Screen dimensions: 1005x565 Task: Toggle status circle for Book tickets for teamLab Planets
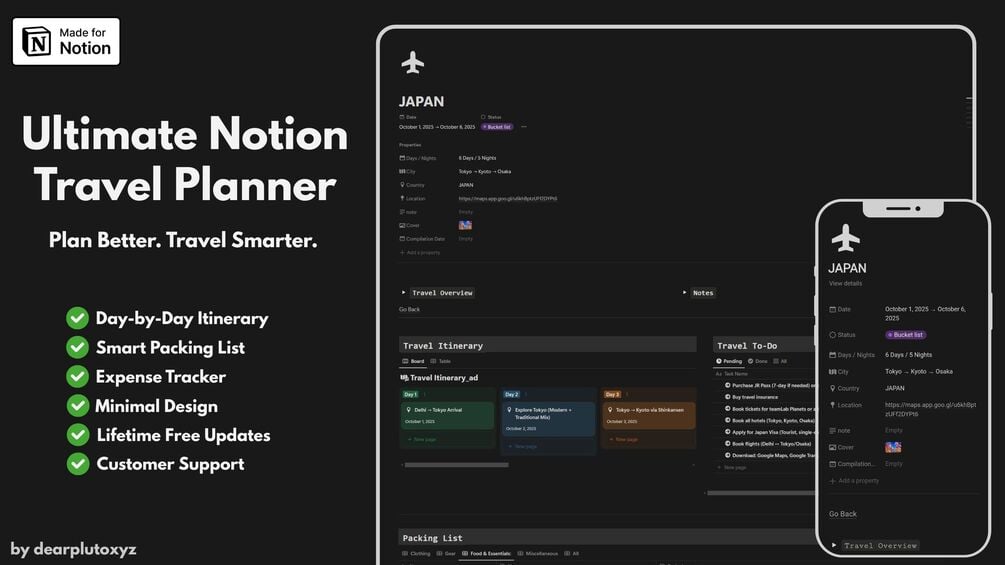click(727, 408)
